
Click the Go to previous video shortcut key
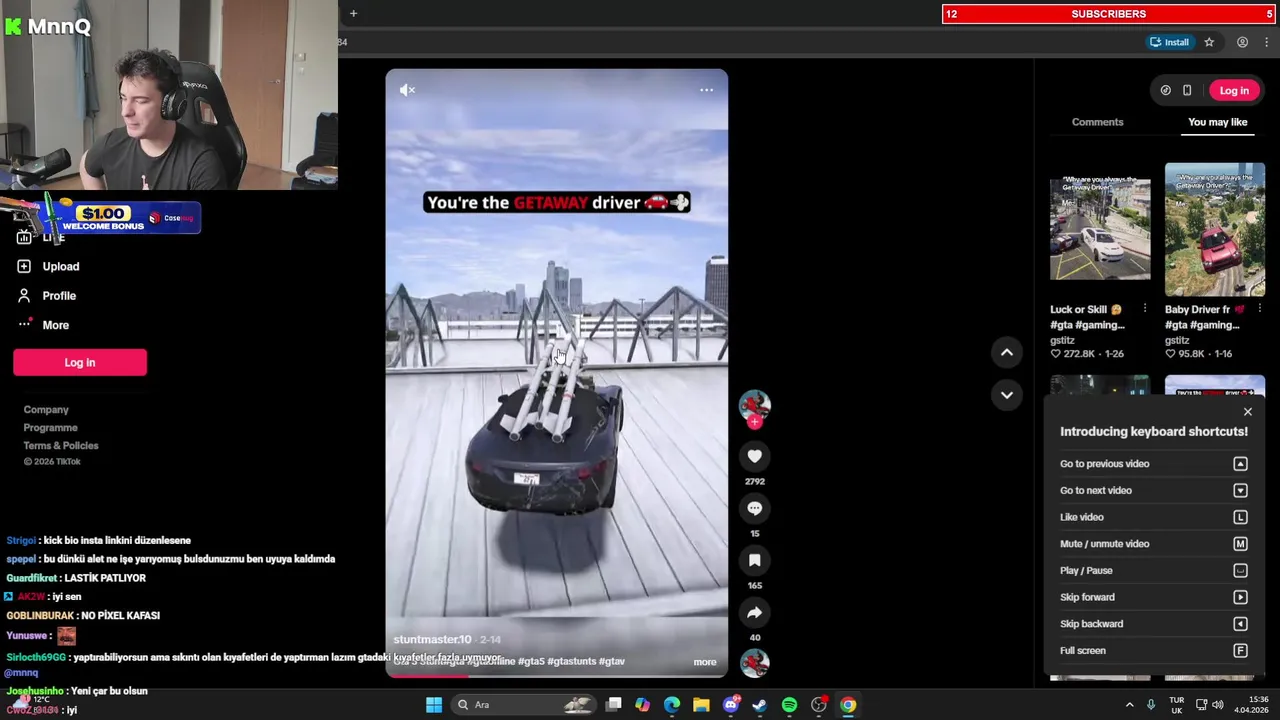pyautogui.click(x=1240, y=464)
